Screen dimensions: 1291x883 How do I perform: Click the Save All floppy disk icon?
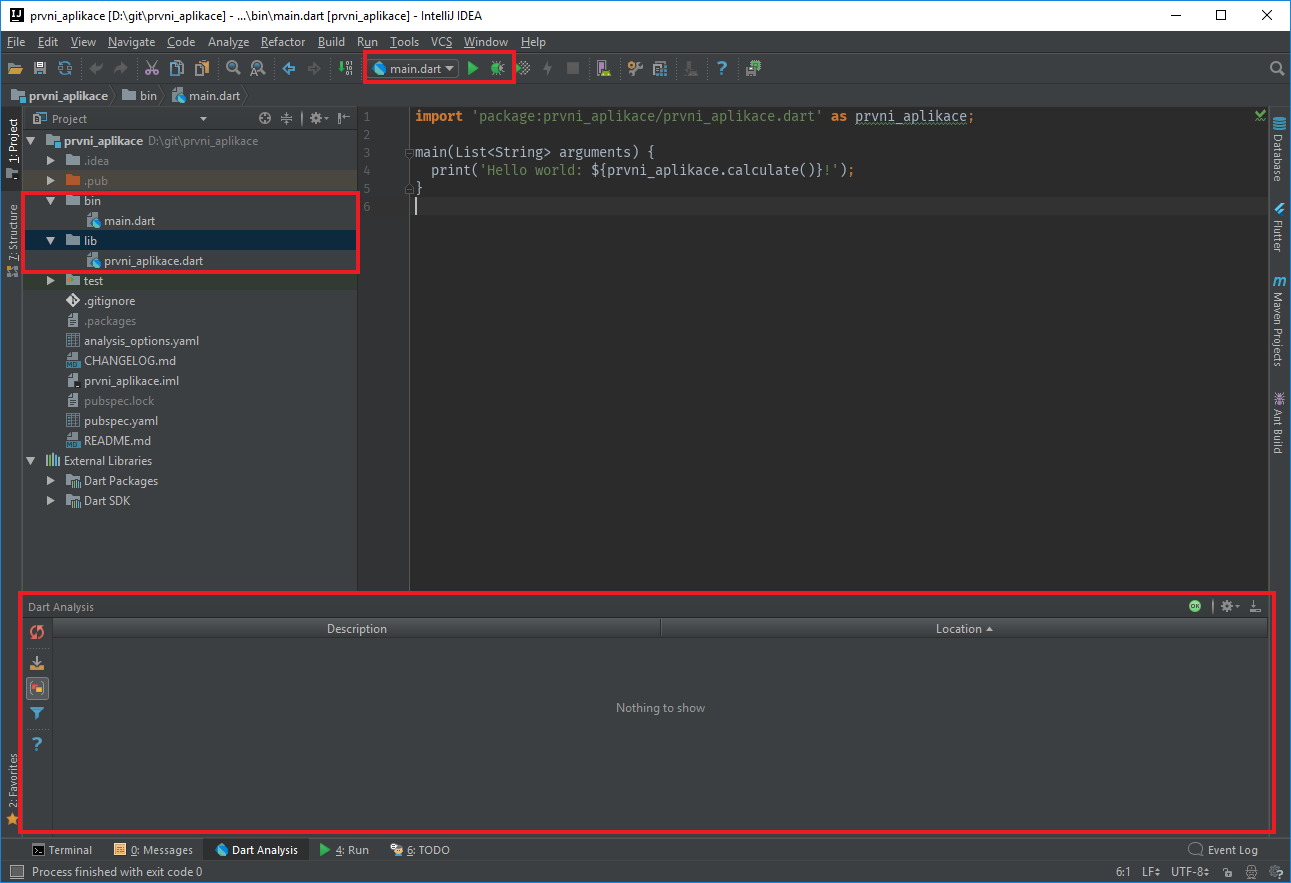tap(40, 68)
